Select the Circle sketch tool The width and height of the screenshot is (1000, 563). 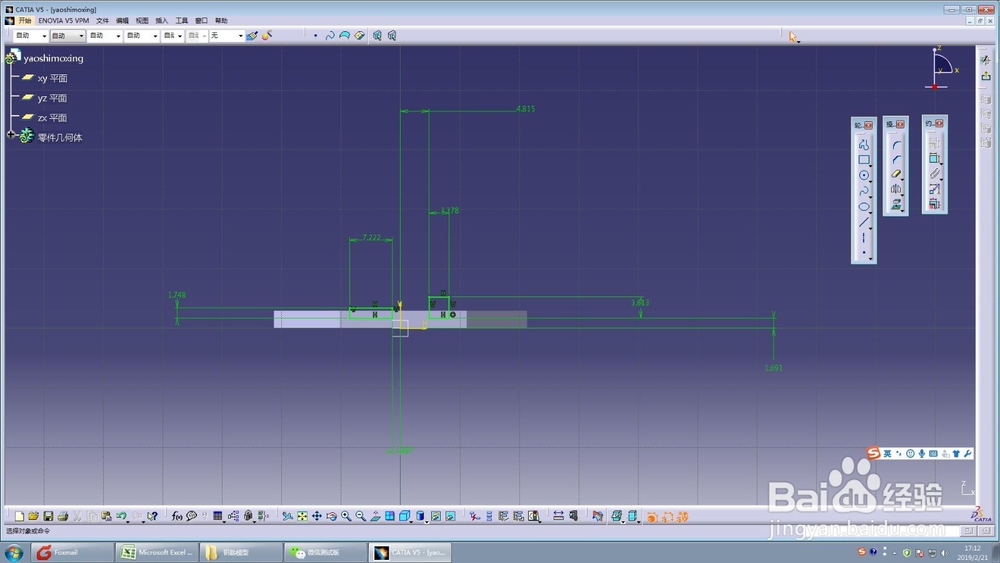pos(864,175)
